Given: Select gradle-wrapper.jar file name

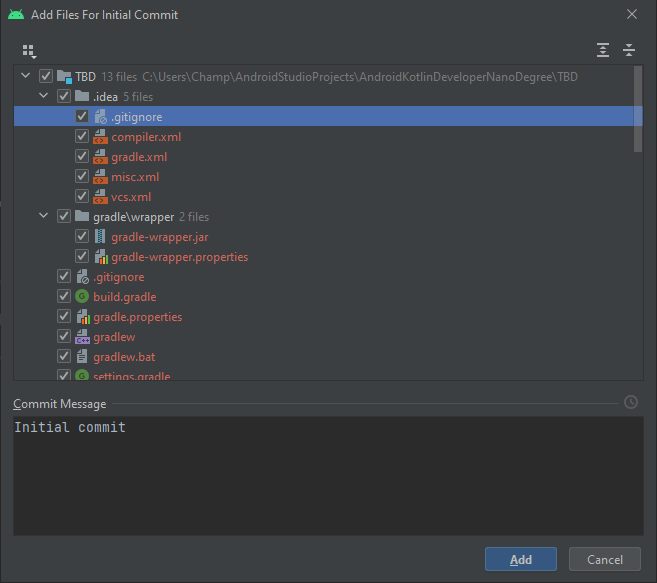Looking at the screenshot, I should click(160, 237).
